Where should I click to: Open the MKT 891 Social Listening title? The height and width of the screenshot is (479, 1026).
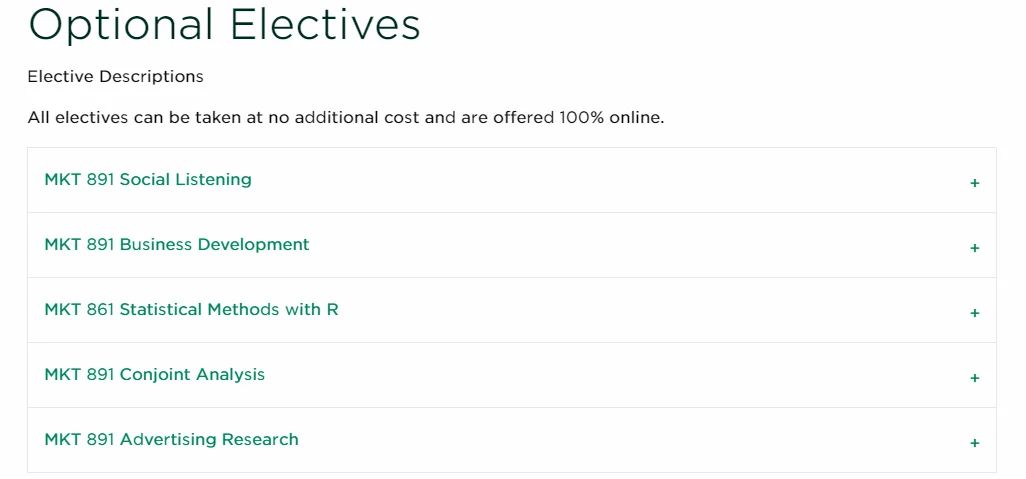(148, 180)
